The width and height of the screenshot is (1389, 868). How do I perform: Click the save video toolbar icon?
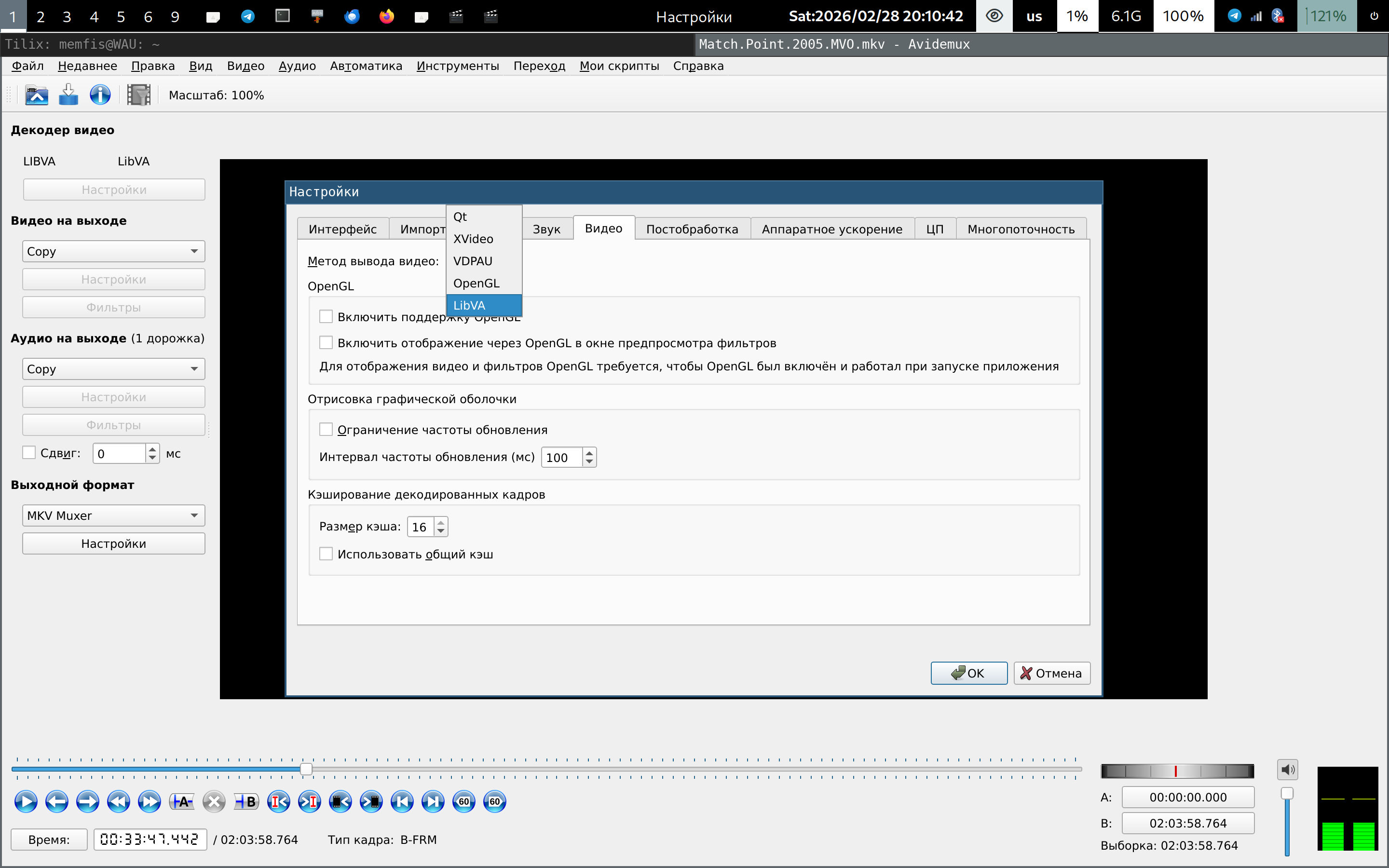pyautogui.click(x=68, y=95)
